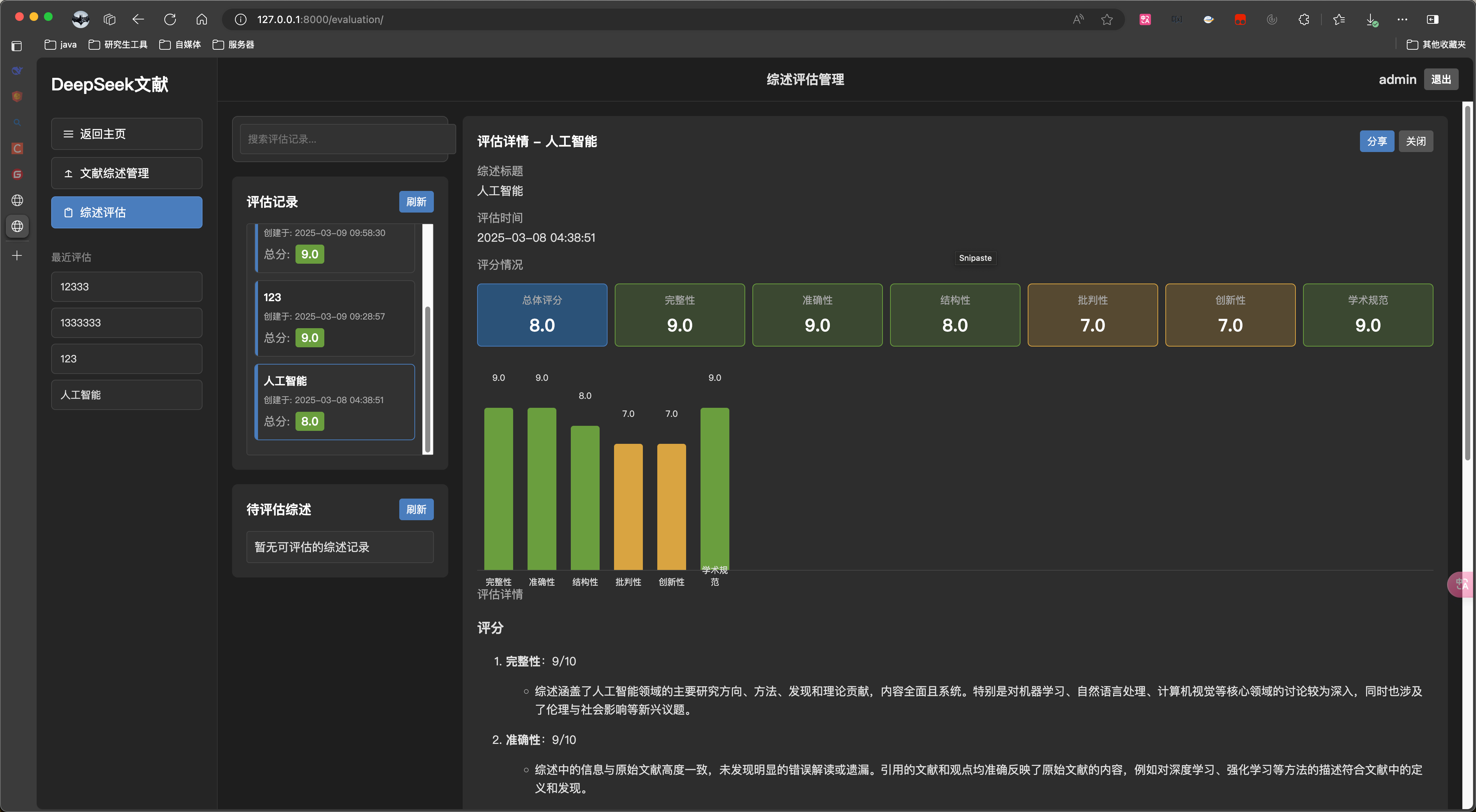
Task: Click the profile avatar icon
Action: (x=81, y=19)
